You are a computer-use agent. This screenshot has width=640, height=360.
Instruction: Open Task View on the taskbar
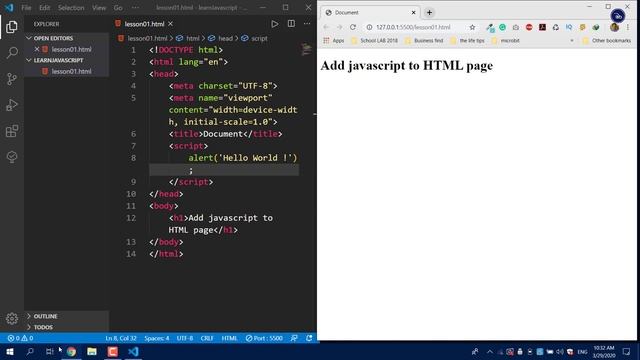[x=49, y=351]
